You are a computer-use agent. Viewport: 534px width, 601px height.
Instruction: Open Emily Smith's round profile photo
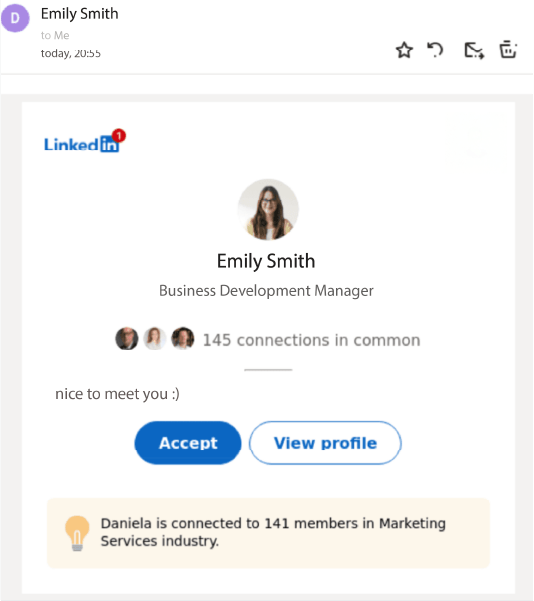pyautogui.click(x=268, y=210)
